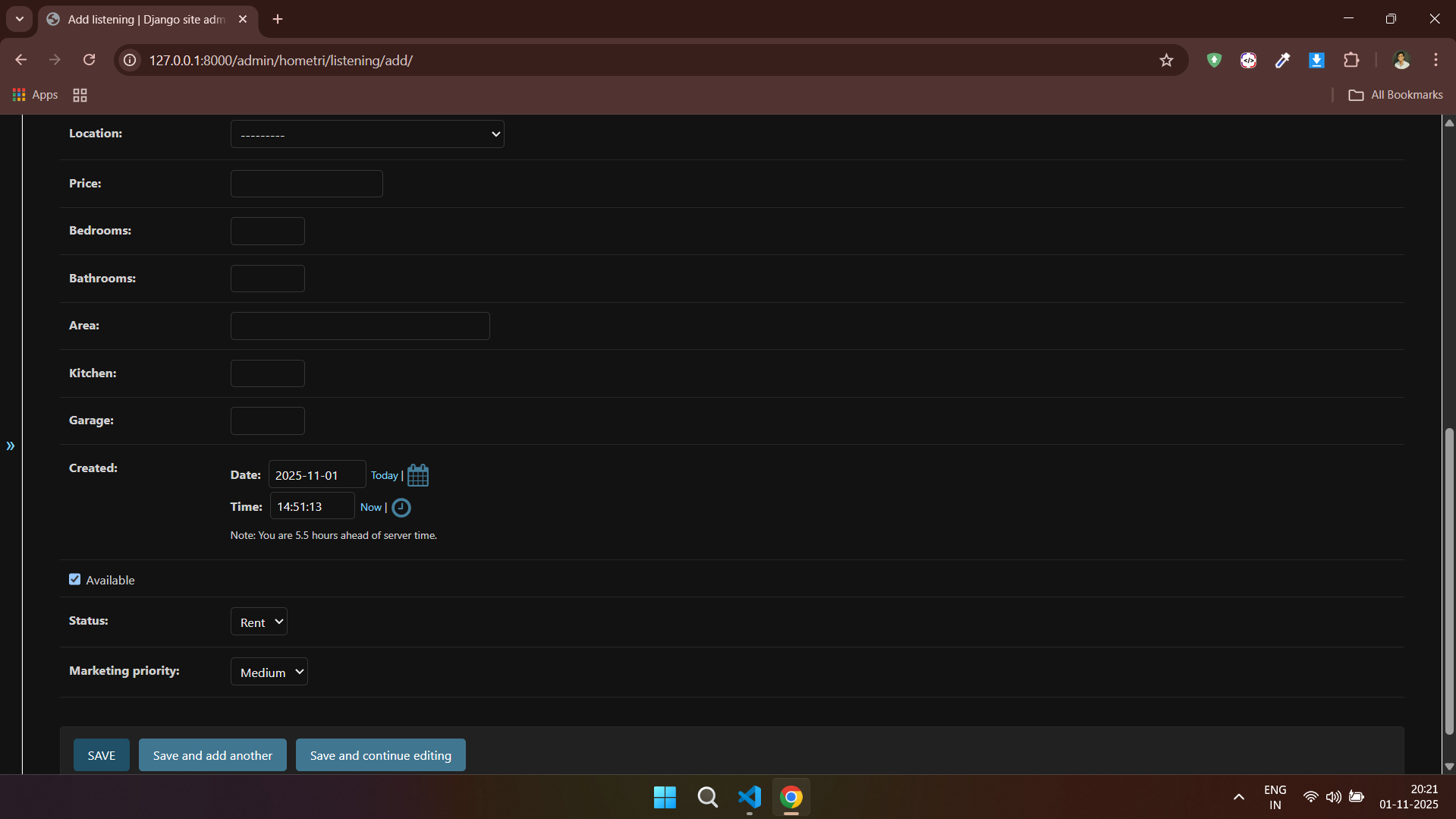Screen dimensions: 1456x819
Task: Click the scrollbar up arrow
Action: (x=1449, y=122)
